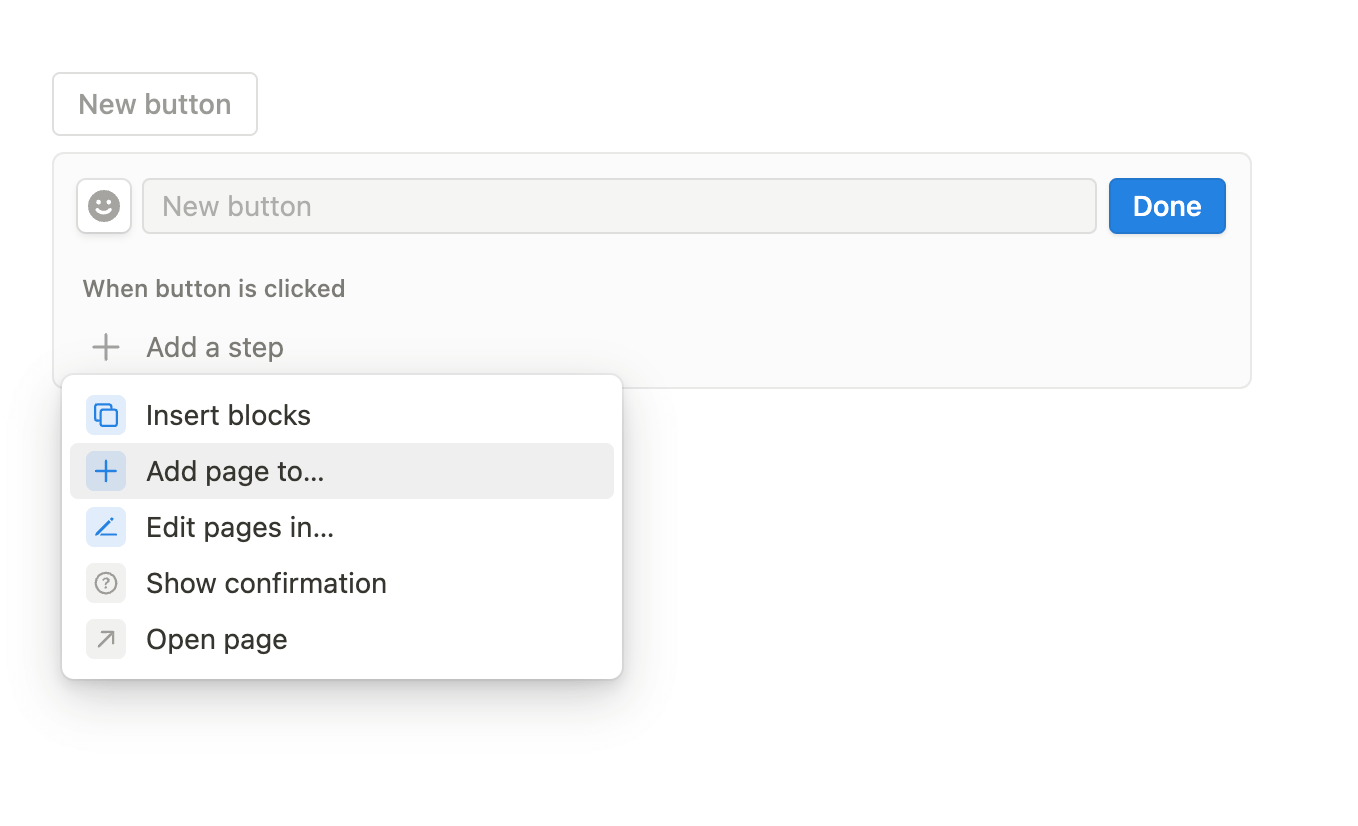Image resolution: width=1358 pixels, height=826 pixels.
Task: Click the pencil icon for Edit pages in
Action: click(x=106, y=527)
